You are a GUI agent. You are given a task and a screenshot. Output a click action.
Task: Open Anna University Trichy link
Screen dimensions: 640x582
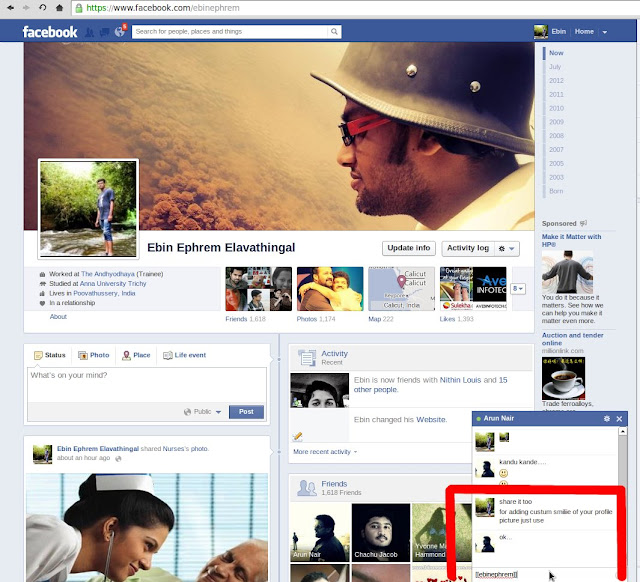coord(113,283)
